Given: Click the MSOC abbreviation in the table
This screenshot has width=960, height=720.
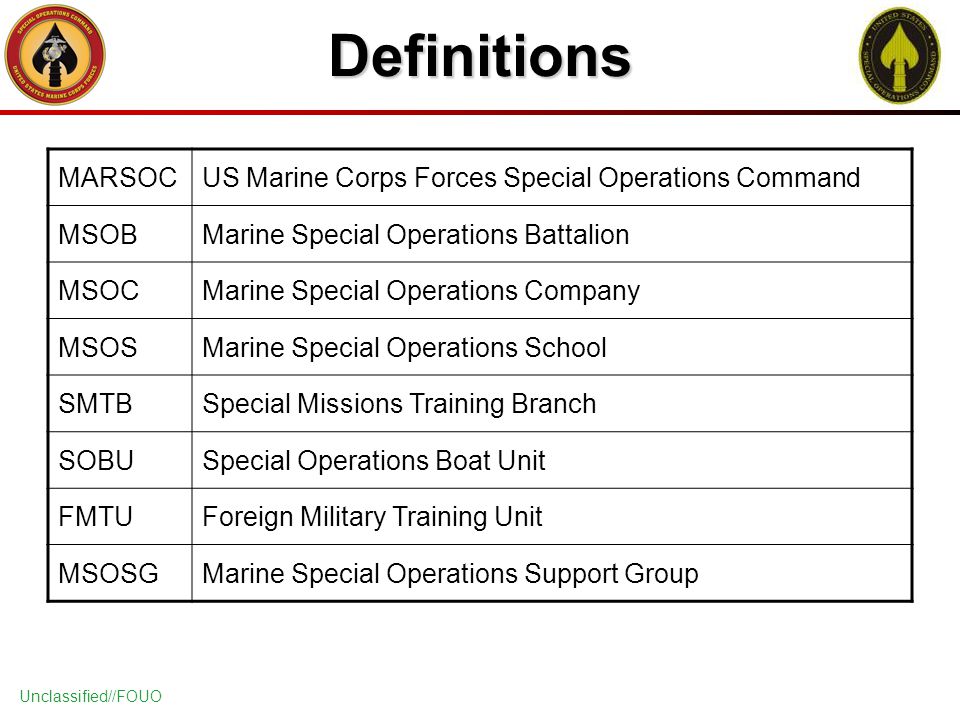Looking at the screenshot, I should tap(99, 291).
